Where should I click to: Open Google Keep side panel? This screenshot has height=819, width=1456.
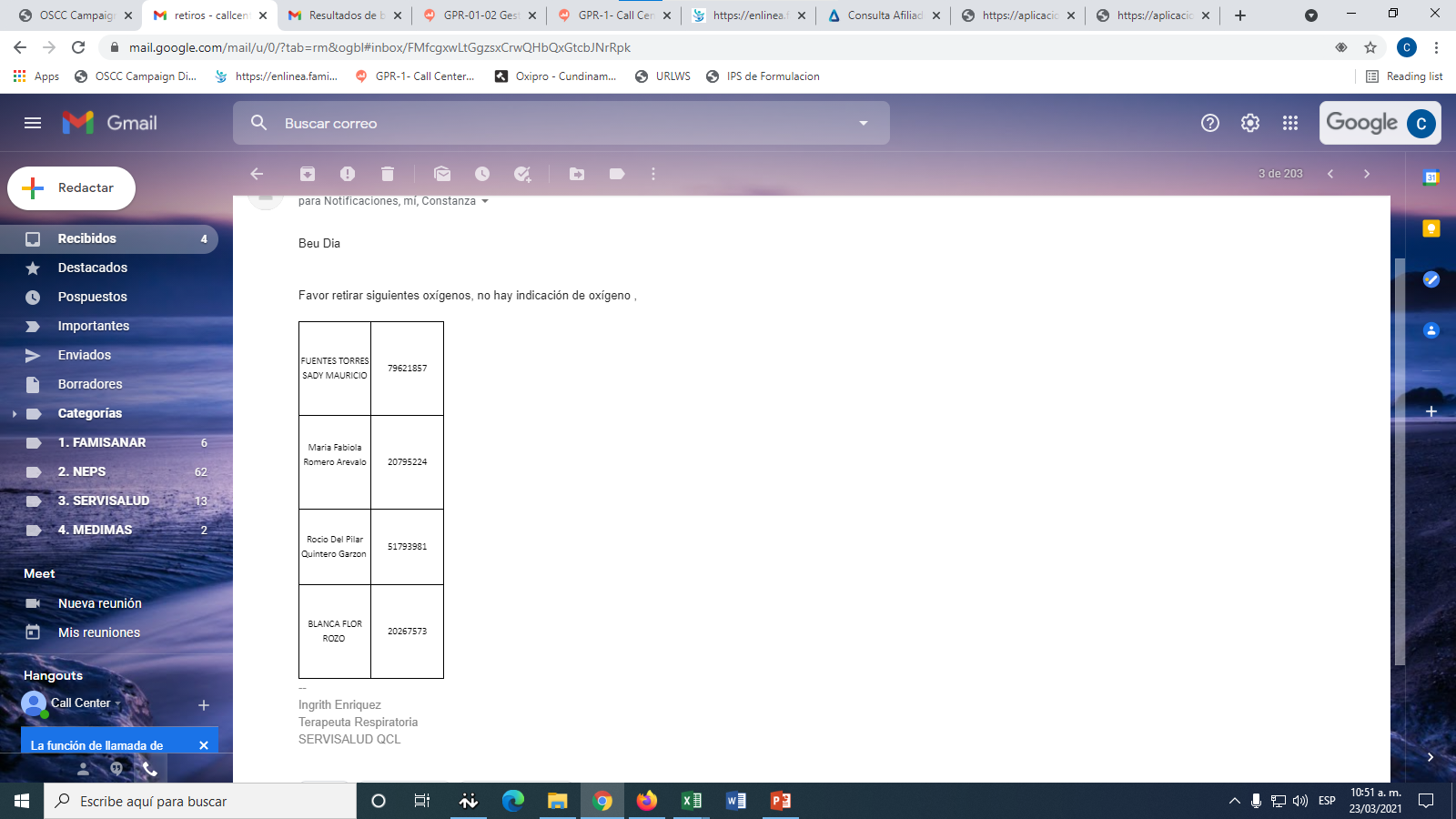pos(1431,228)
